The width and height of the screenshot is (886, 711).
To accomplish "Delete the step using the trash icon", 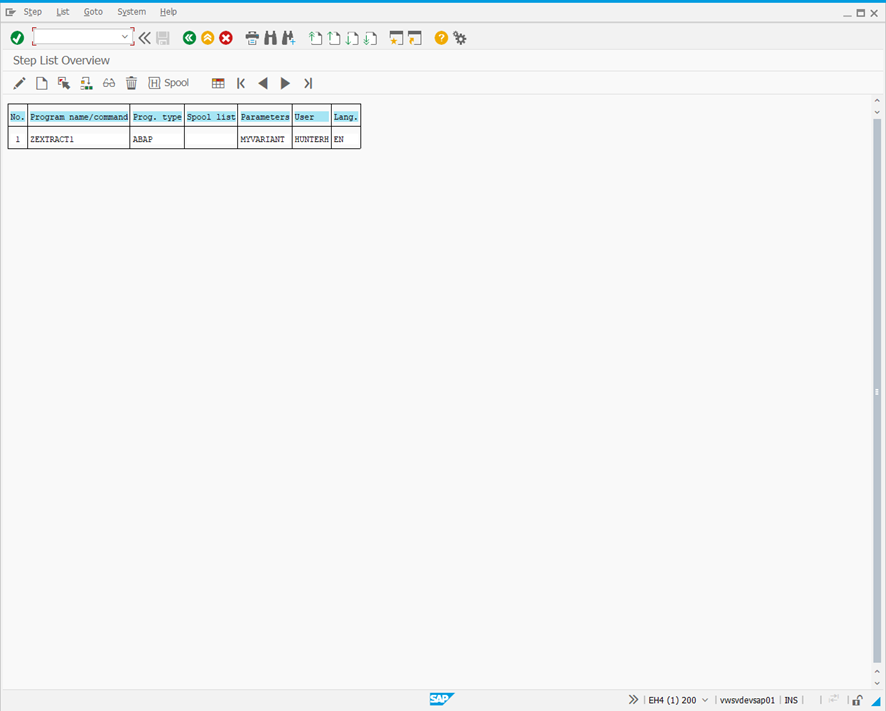I will click(131, 83).
